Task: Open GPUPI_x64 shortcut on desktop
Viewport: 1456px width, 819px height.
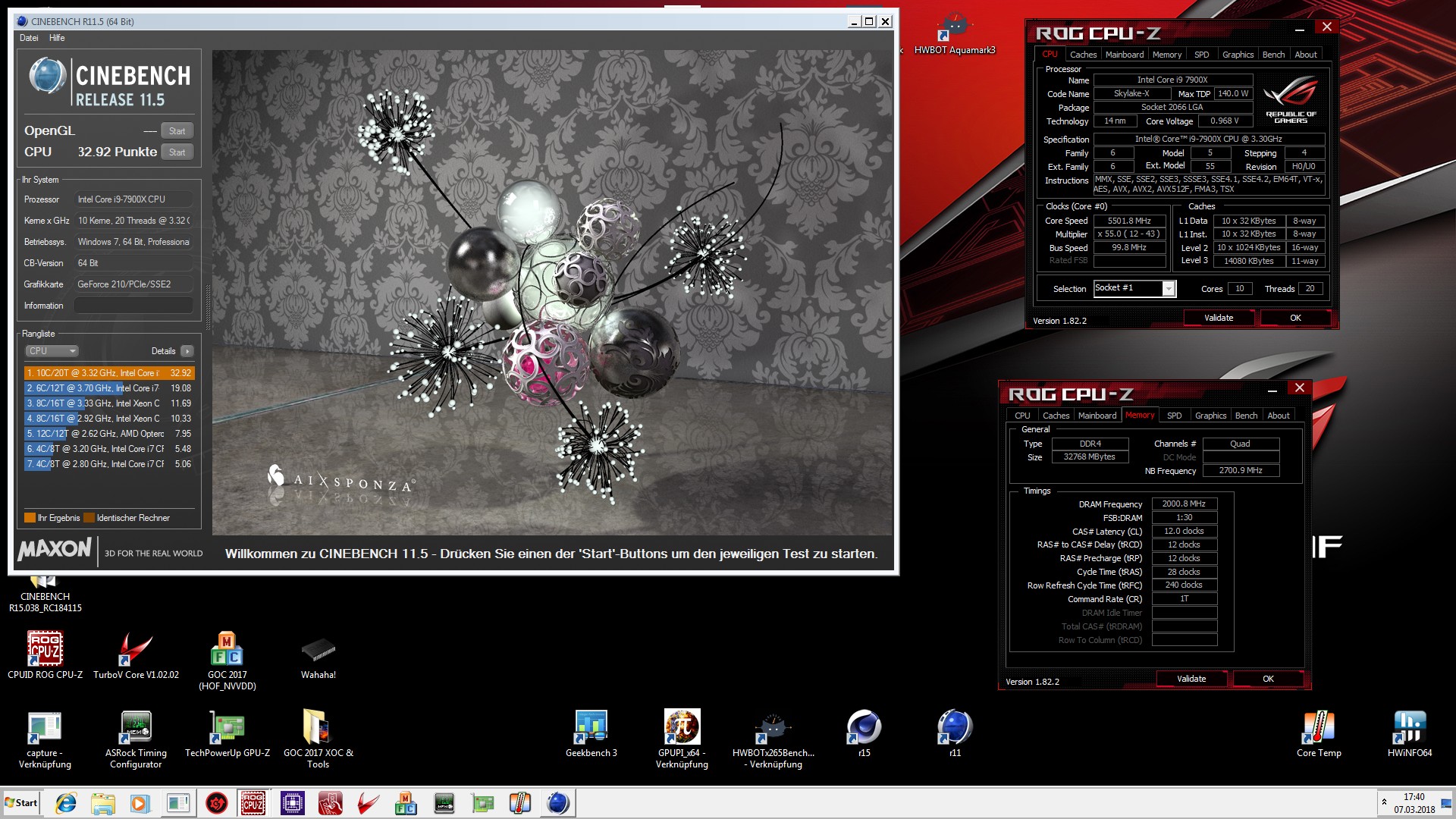Action: click(x=682, y=739)
